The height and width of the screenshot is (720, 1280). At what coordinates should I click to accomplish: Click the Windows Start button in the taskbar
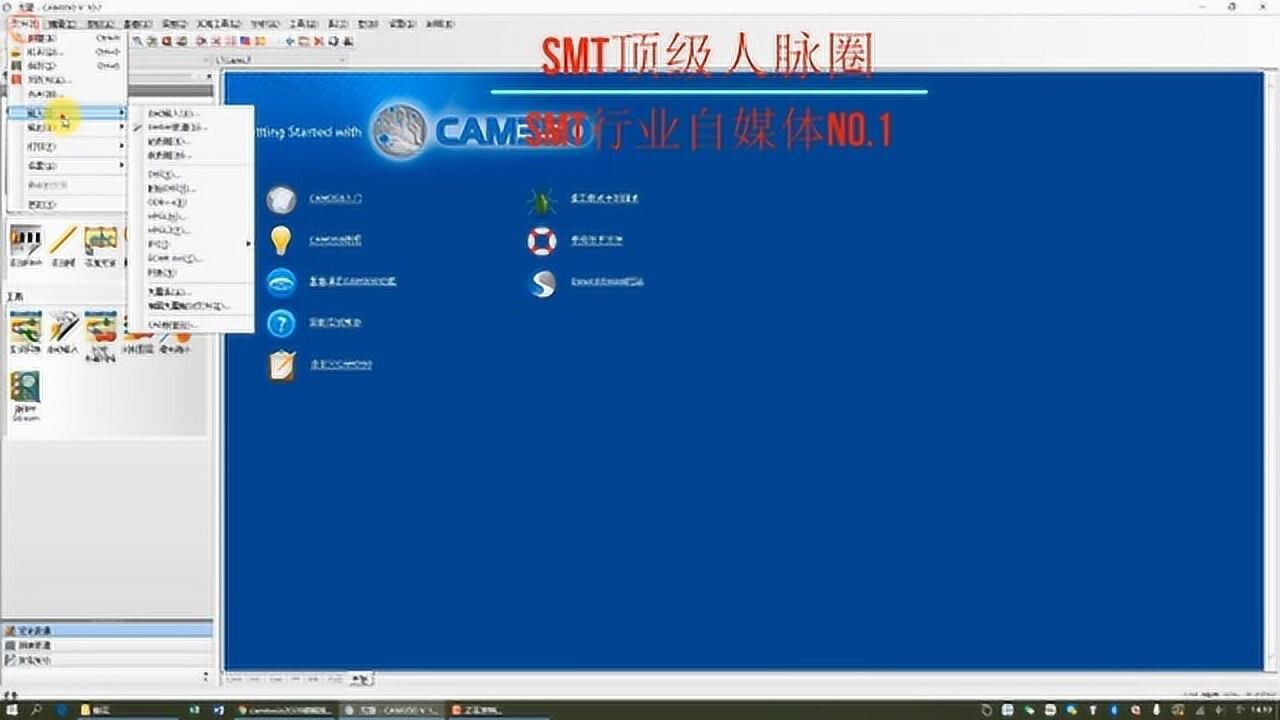pyautogui.click(x=12, y=708)
